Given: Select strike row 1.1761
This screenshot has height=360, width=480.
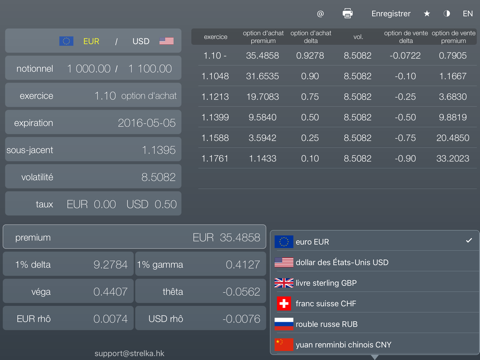Looking at the screenshot, I should click(x=337, y=159).
